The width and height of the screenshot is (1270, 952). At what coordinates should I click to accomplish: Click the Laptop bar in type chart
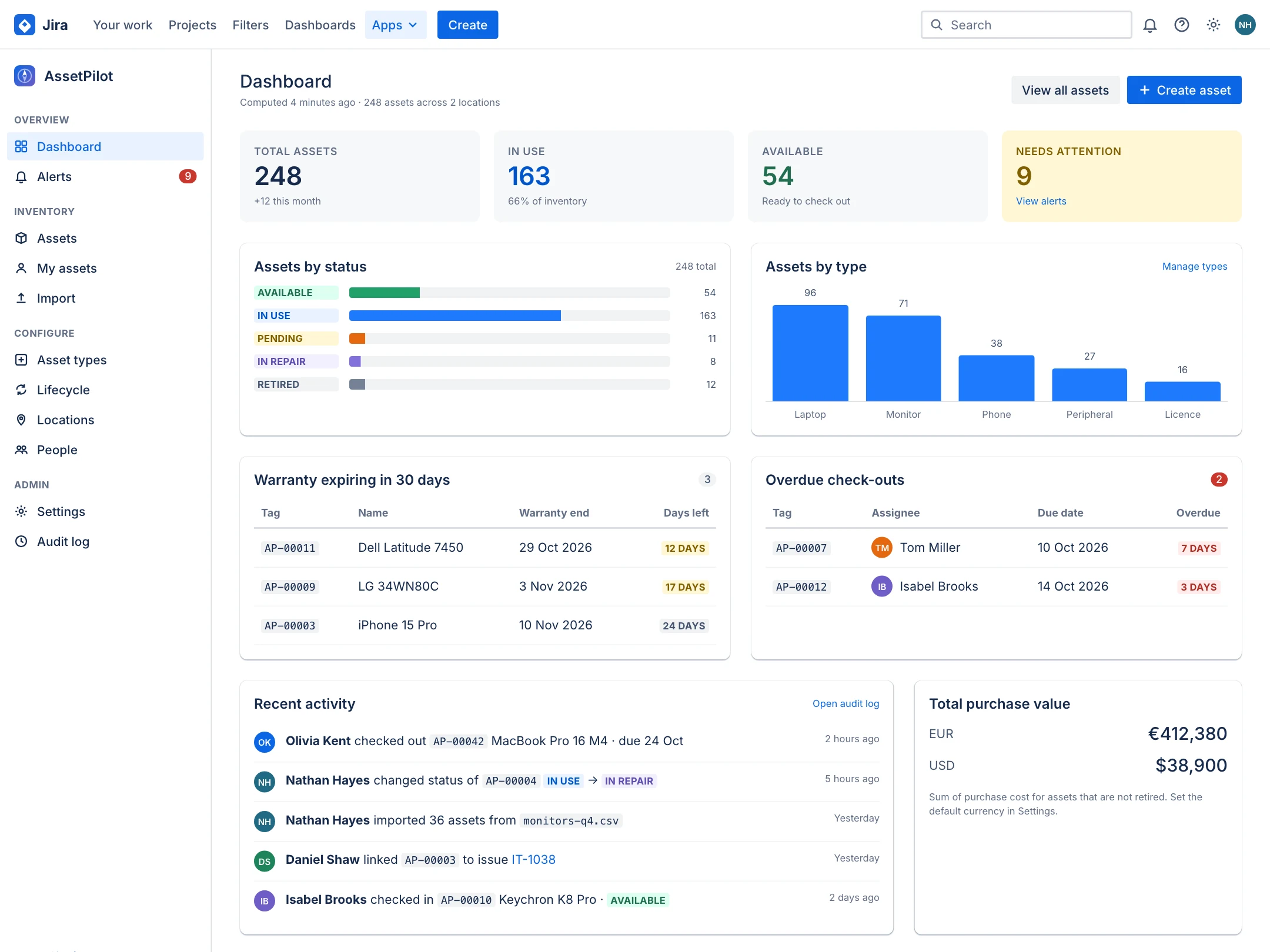point(810,353)
